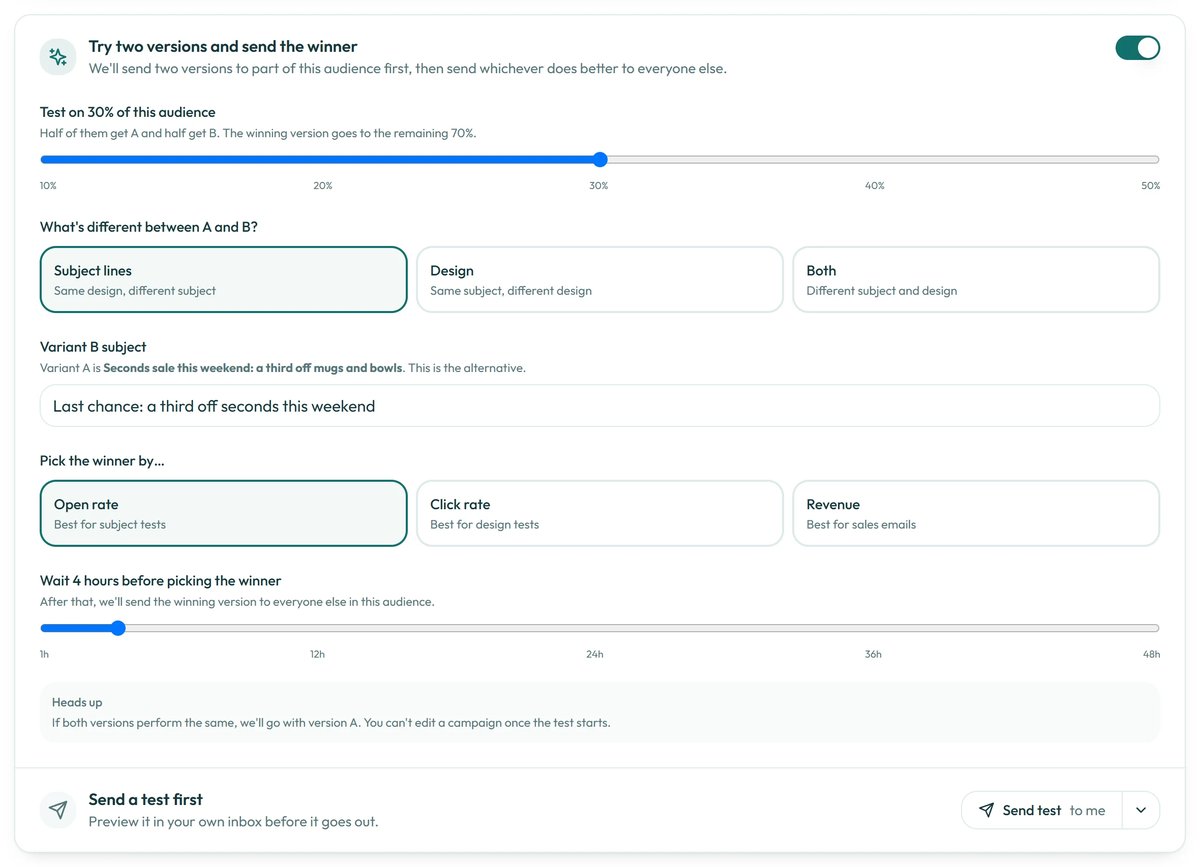Click the plane icon inside Send test button

tap(986, 810)
